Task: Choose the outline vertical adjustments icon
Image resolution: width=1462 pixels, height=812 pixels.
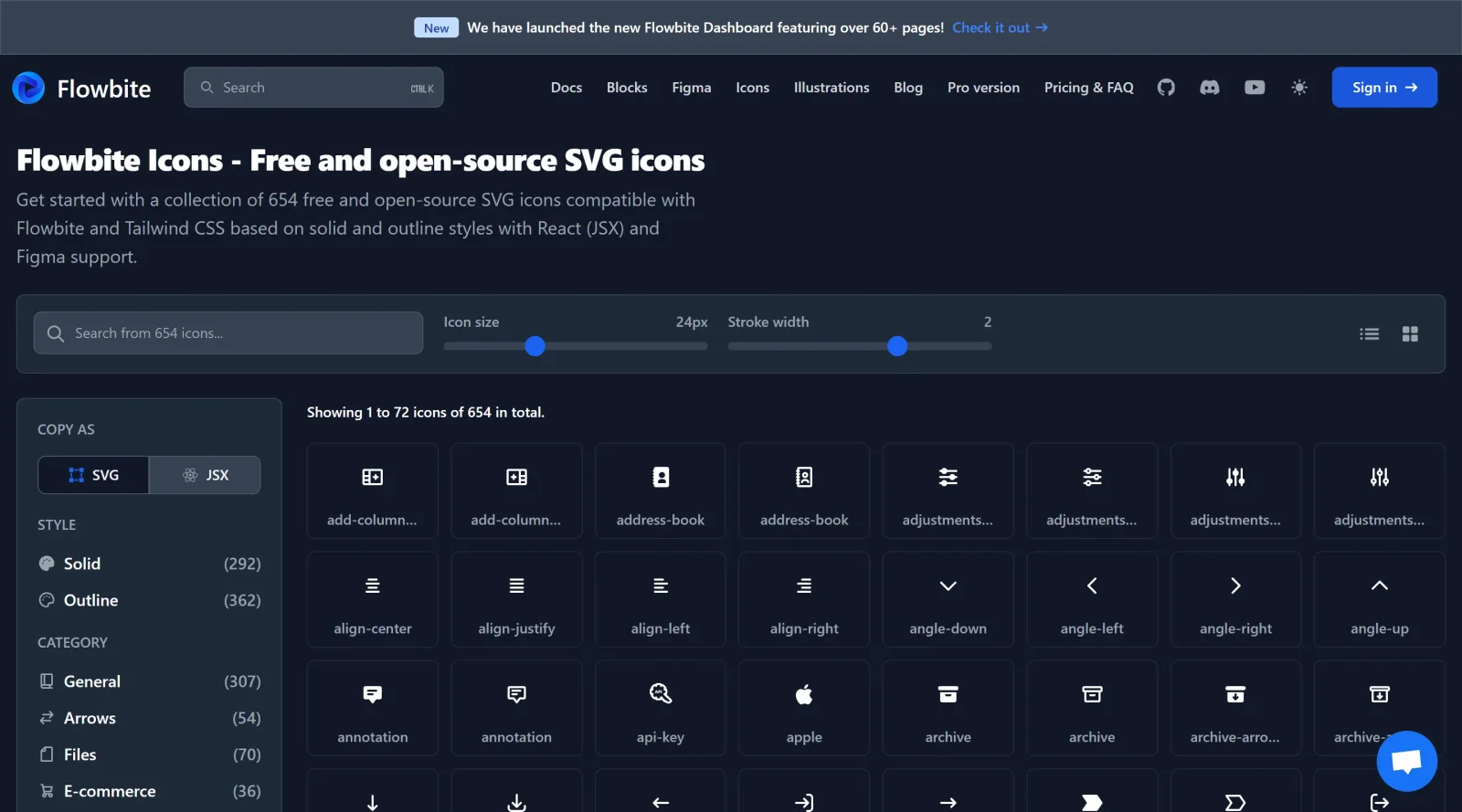Action: (1380, 490)
